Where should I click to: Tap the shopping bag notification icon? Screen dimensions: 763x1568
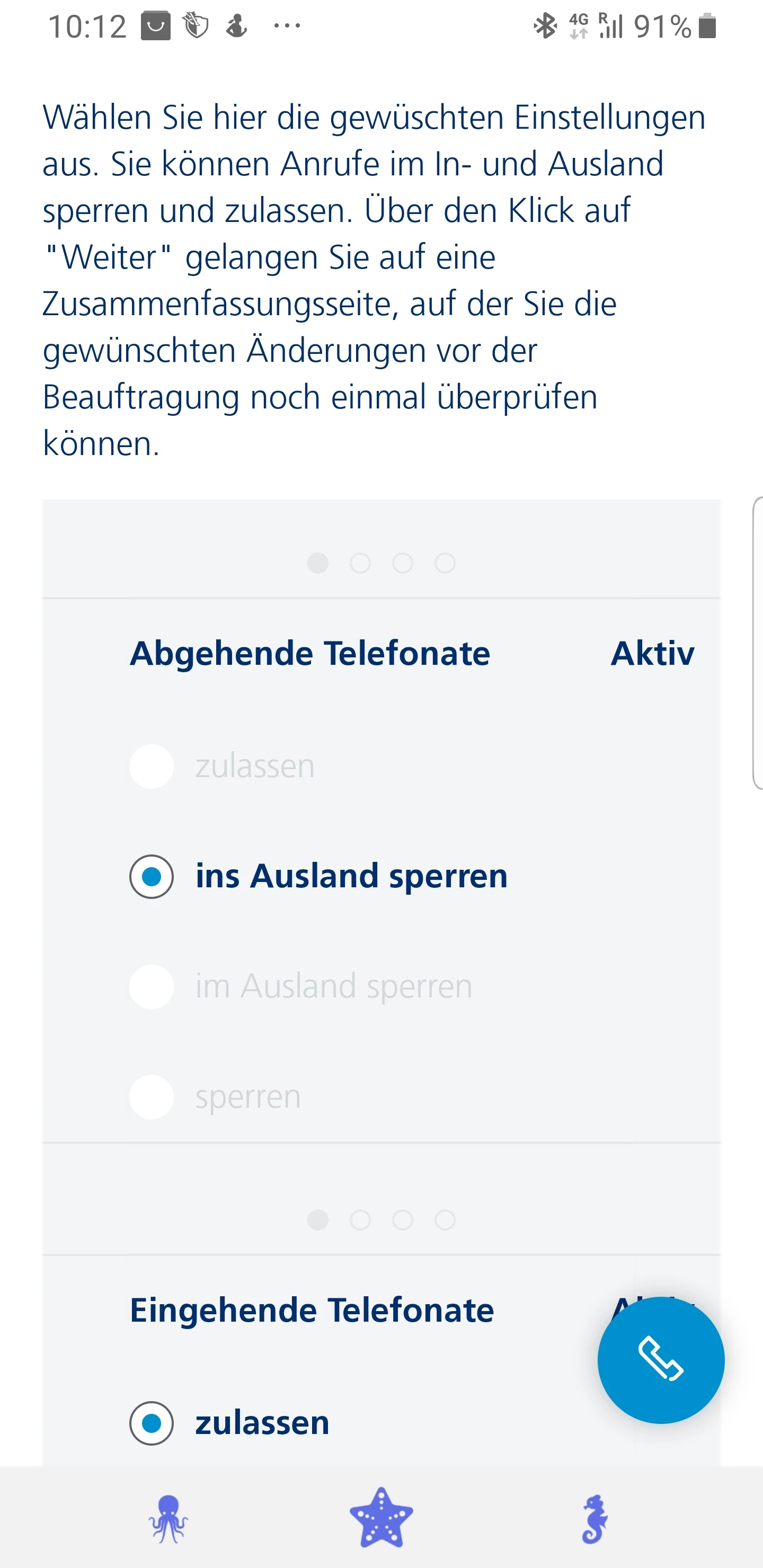156,26
